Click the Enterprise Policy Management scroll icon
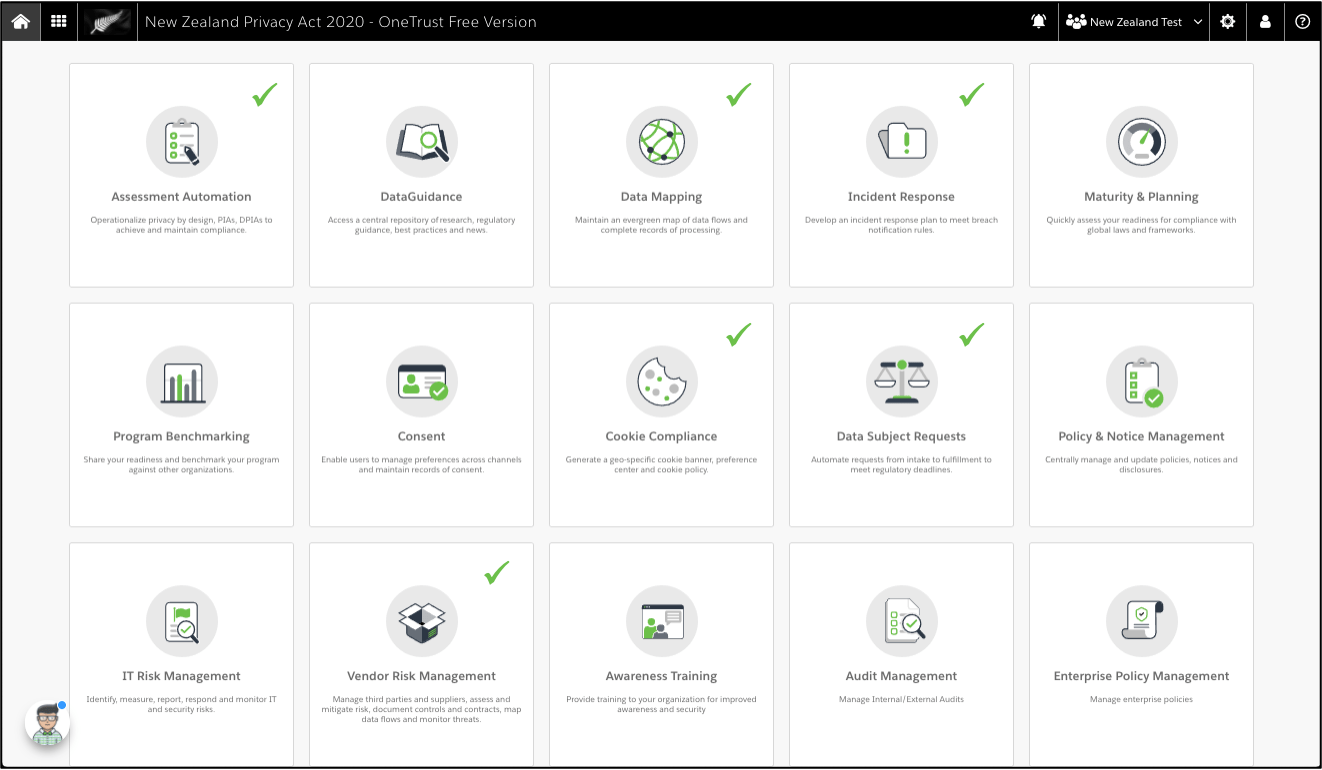The width and height of the screenshot is (1322, 770). pos(1142,621)
